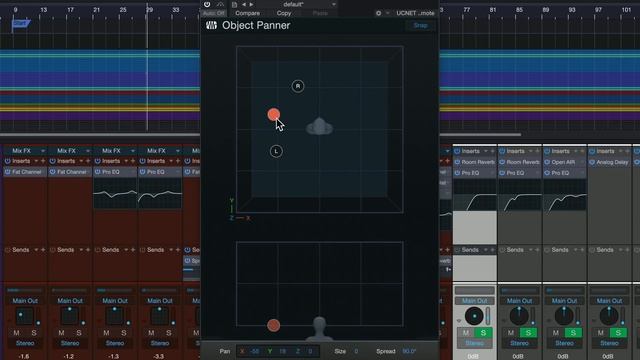
Task: Click the Size value field
Action: (x=356, y=351)
